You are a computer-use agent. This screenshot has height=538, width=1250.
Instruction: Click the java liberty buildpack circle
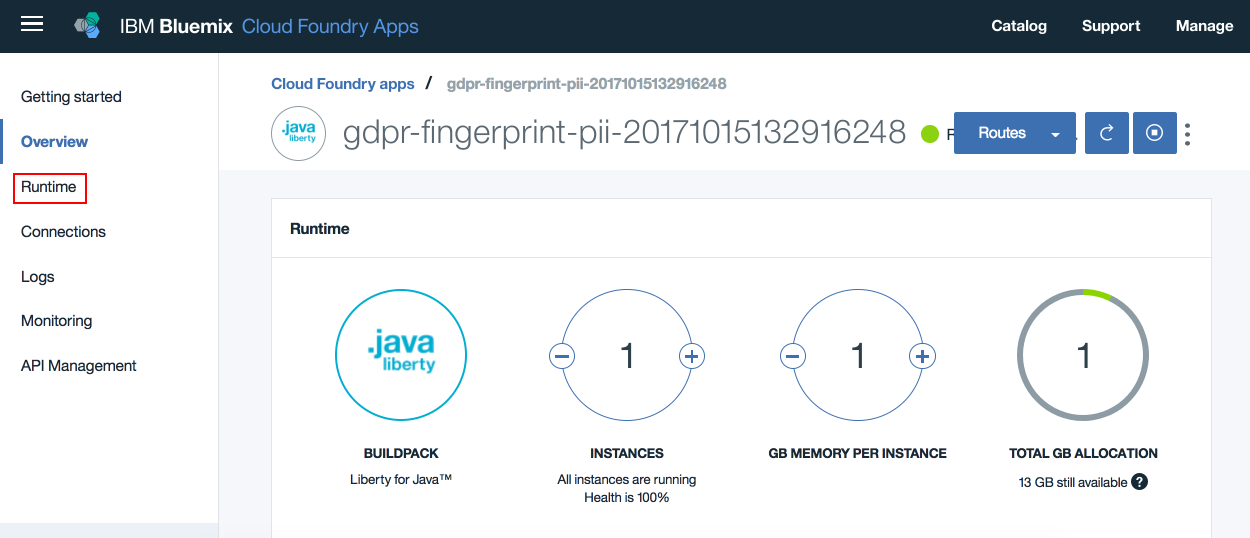(401, 355)
